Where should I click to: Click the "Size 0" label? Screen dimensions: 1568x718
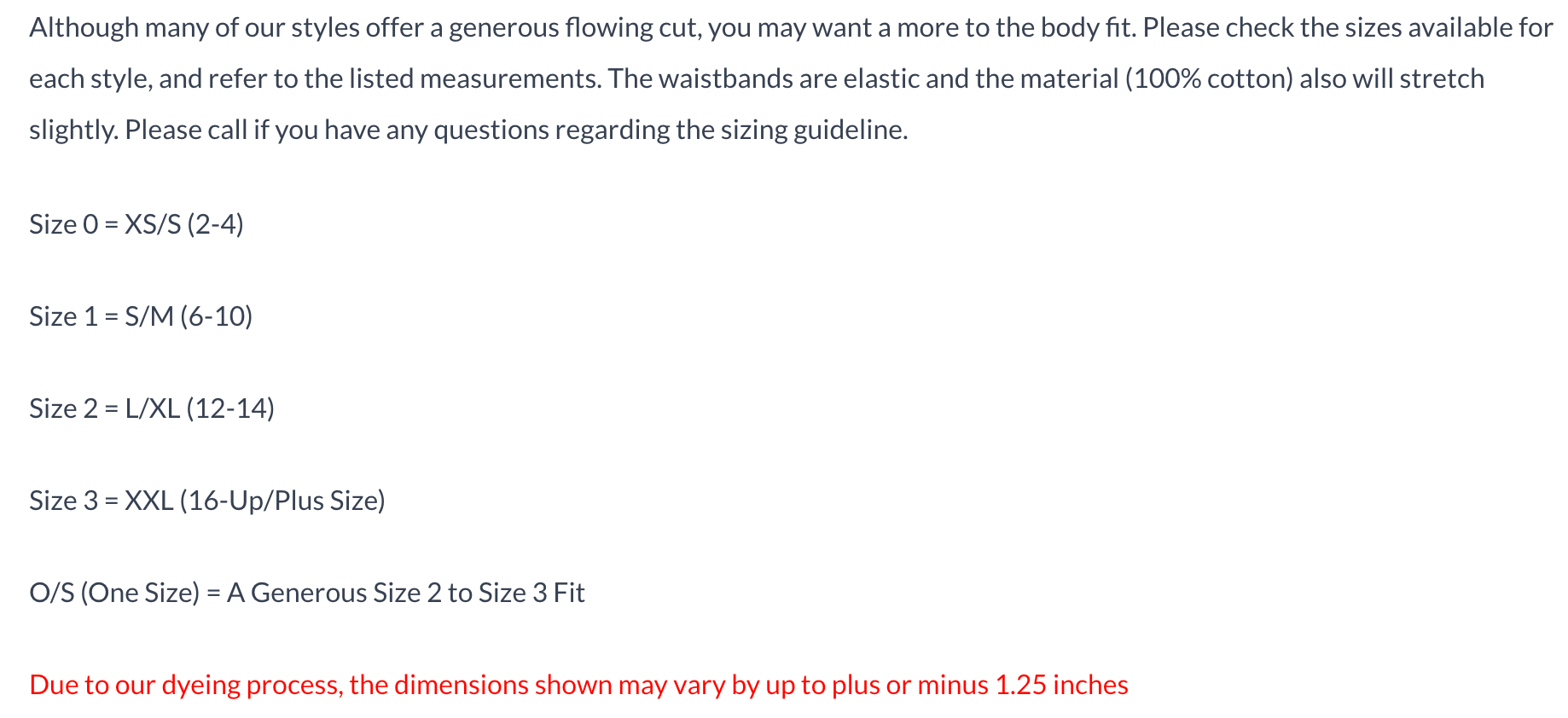tap(64, 224)
